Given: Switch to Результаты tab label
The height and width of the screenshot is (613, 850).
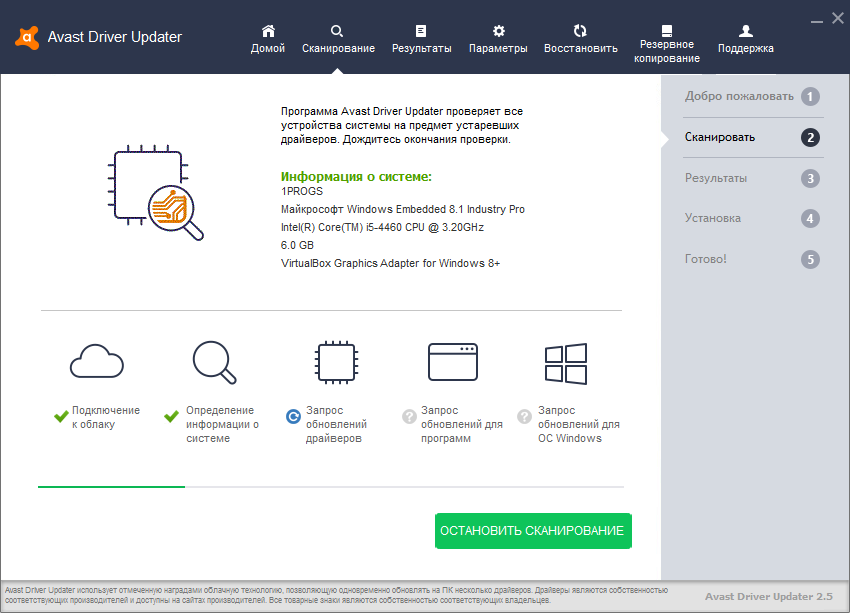Looking at the screenshot, I should (x=422, y=48).
